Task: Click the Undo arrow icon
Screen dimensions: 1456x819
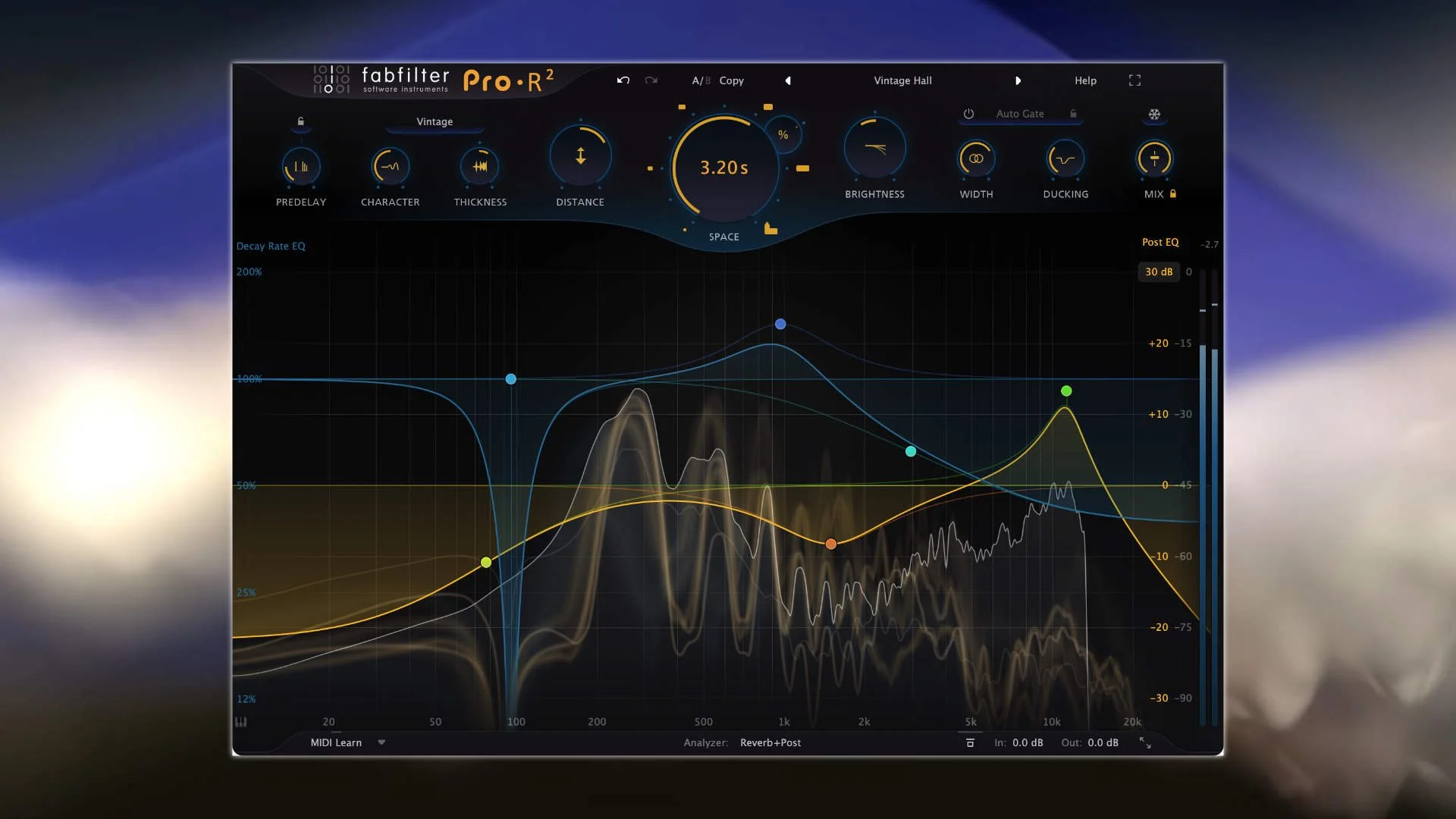Action: point(623,80)
